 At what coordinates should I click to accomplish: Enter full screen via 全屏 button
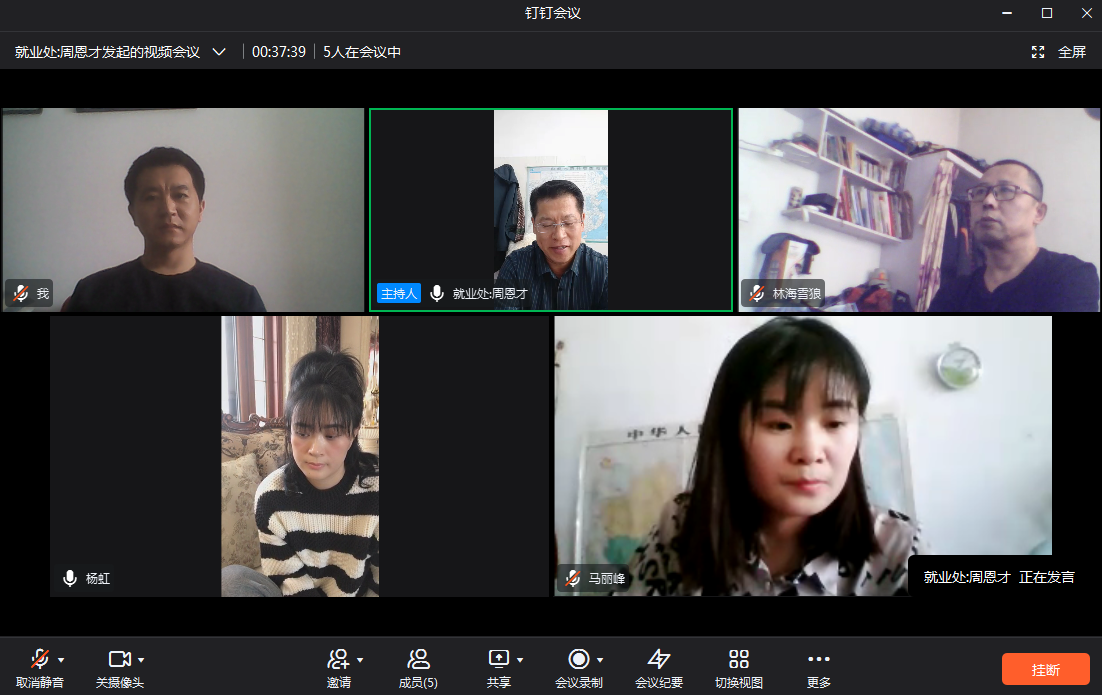click(x=1059, y=52)
